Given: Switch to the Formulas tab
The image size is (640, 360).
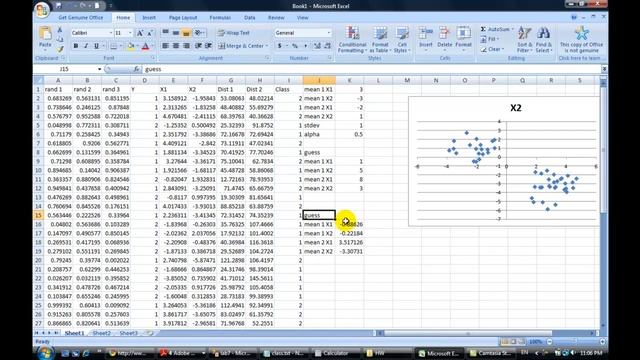Looking at the screenshot, I should point(220,18).
